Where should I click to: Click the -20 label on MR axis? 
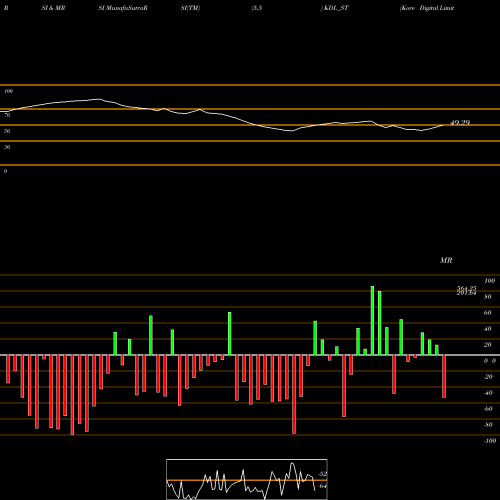pyautogui.click(x=488, y=377)
